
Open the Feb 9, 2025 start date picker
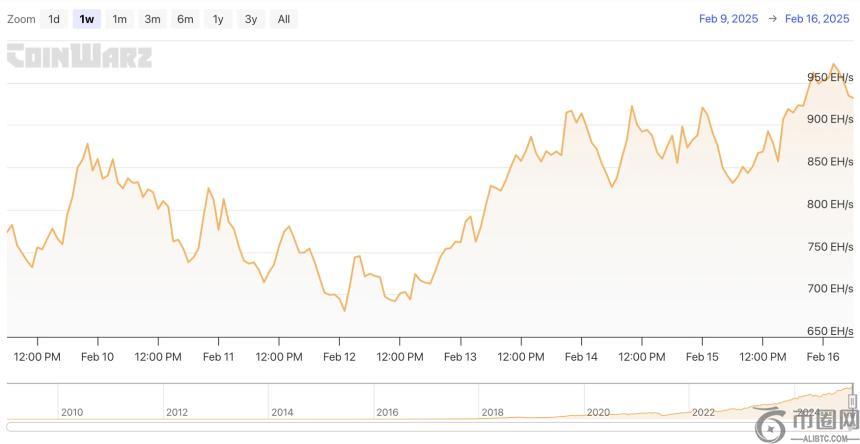(729, 18)
